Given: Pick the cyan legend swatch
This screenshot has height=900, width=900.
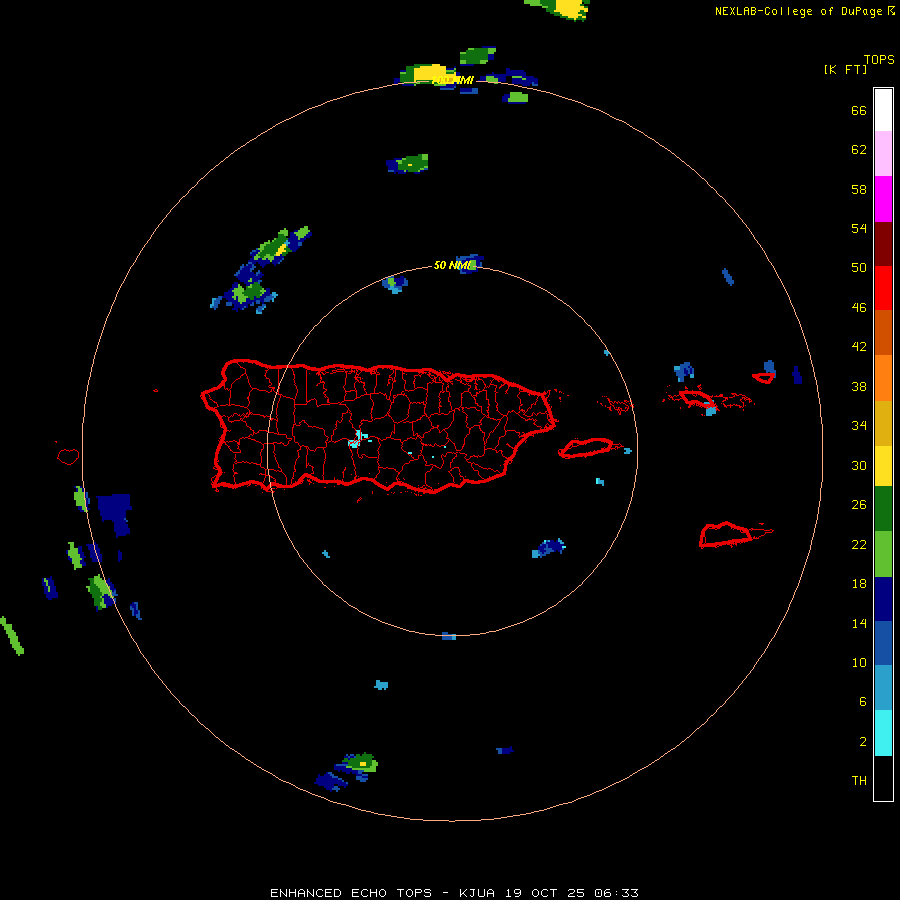Looking at the screenshot, I should coord(883,733).
